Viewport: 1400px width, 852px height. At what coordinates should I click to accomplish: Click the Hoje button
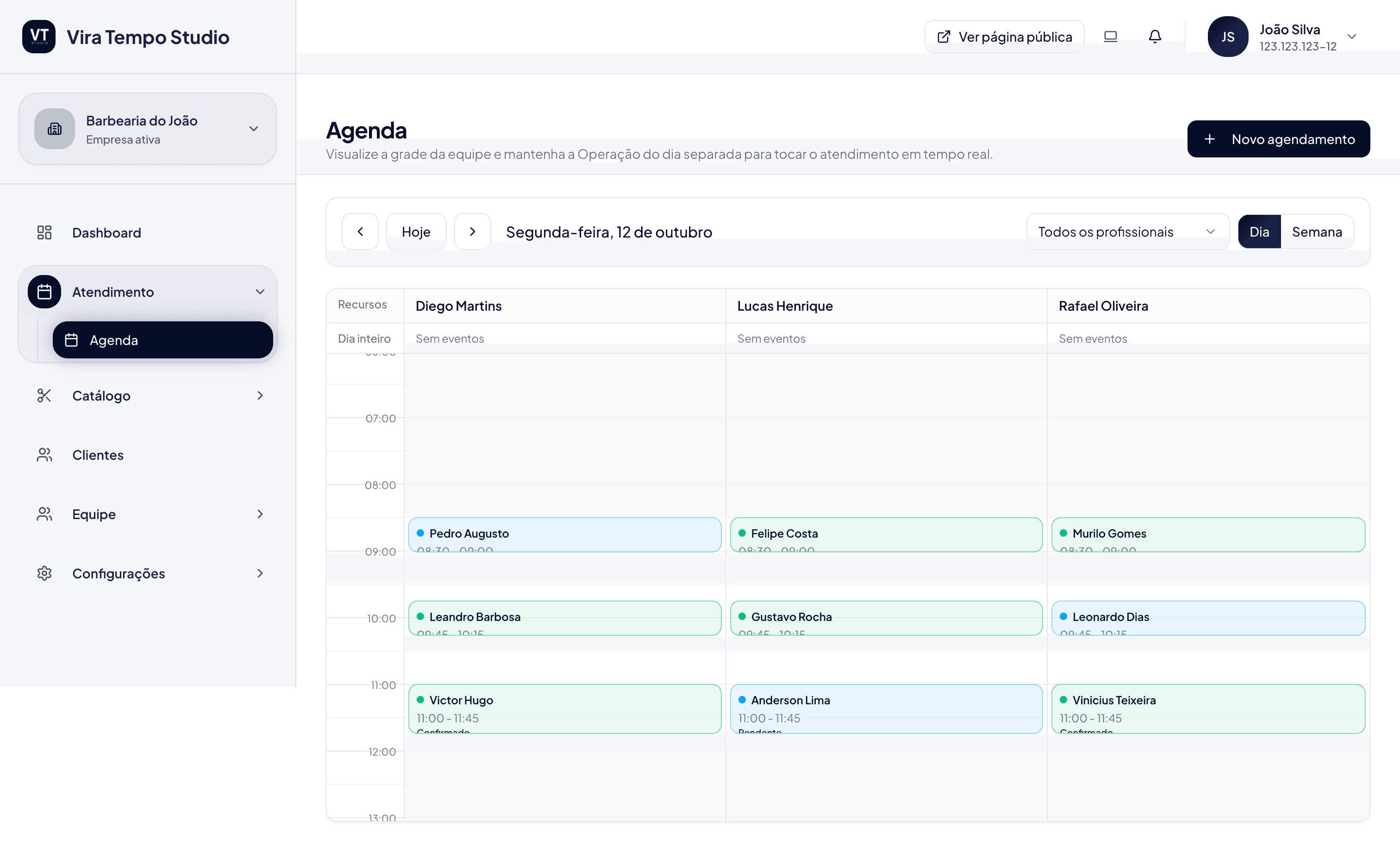click(416, 232)
